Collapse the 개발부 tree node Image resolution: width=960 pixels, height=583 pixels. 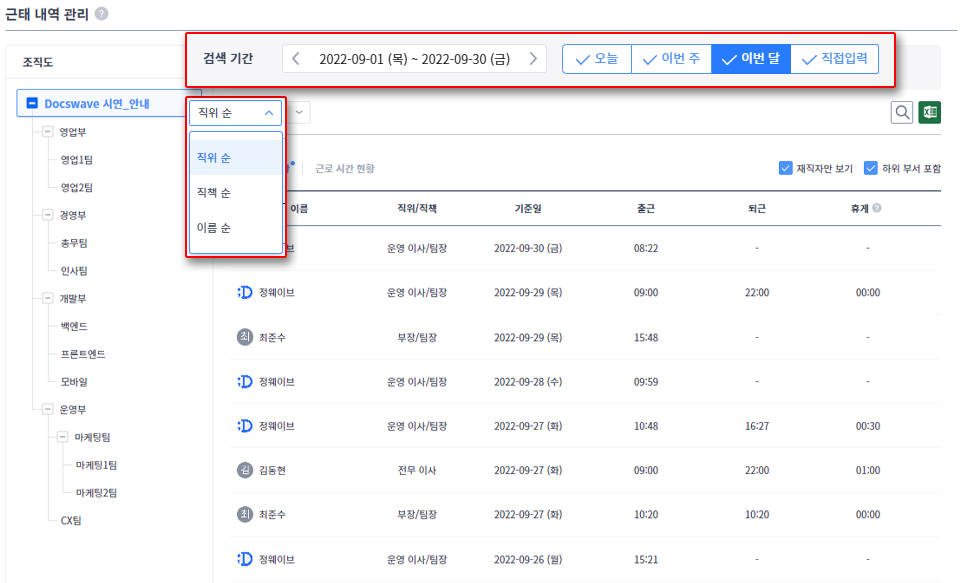pos(48,298)
